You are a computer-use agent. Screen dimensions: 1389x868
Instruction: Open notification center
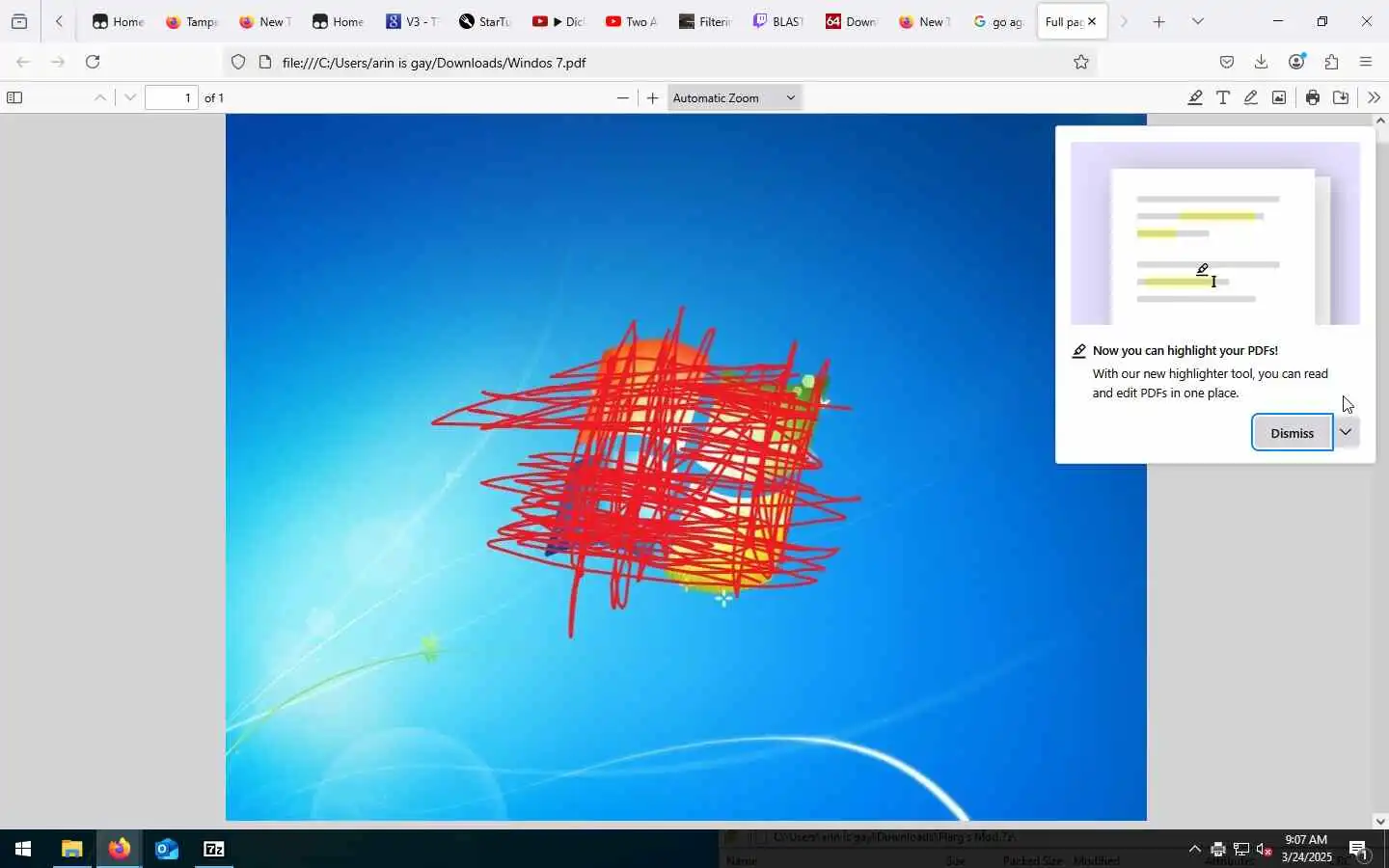(x=1358, y=850)
